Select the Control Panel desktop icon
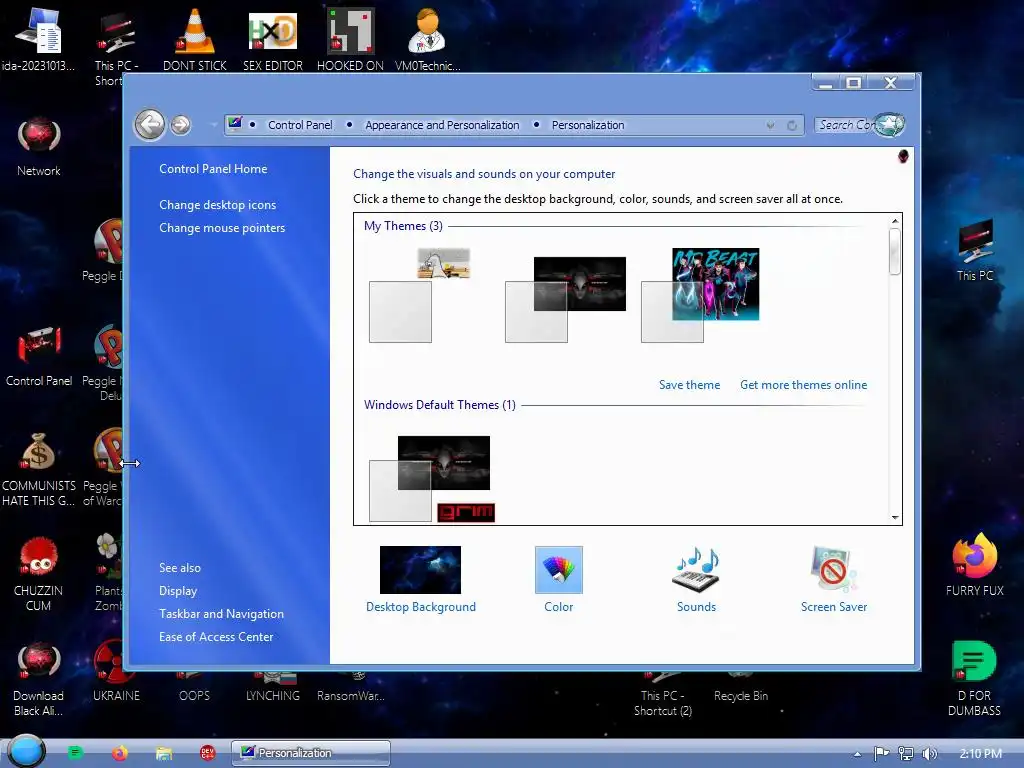Image resolution: width=1024 pixels, height=768 pixels. pyautogui.click(x=39, y=356)
